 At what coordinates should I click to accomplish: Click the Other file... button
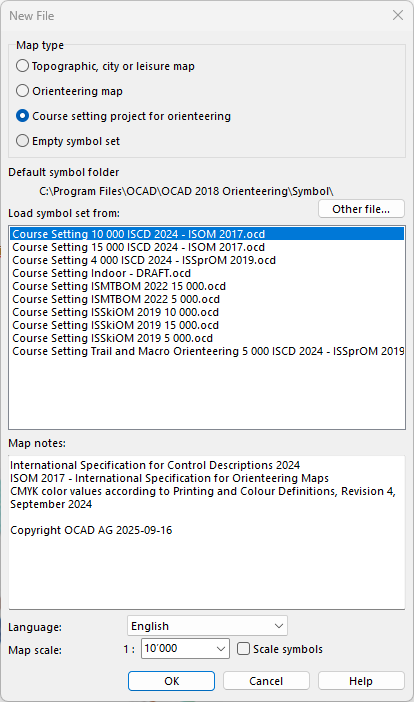click(x=361, y=209)
